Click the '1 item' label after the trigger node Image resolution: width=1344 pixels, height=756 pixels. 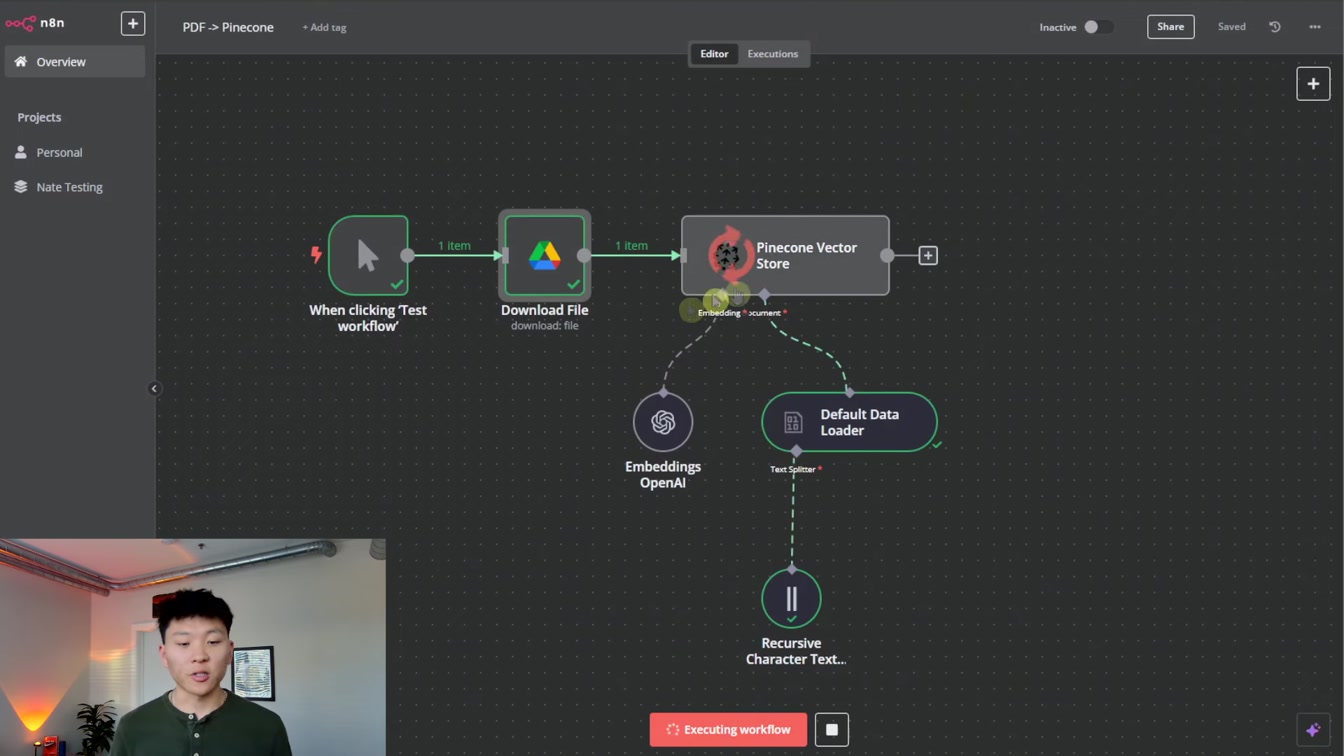[x=454, y=246]
